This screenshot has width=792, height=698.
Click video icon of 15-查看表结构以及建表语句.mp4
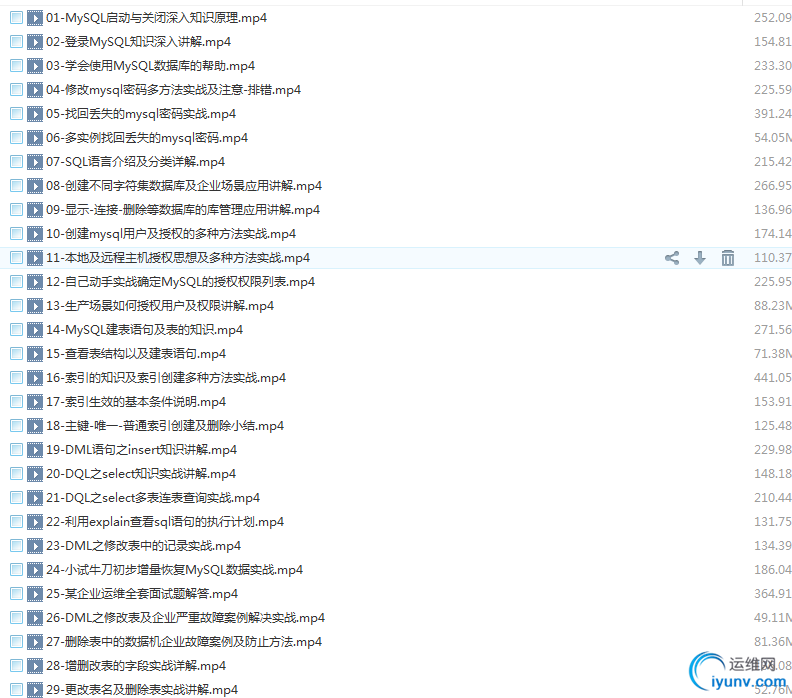pyautogui.click(x=35, y=354)
